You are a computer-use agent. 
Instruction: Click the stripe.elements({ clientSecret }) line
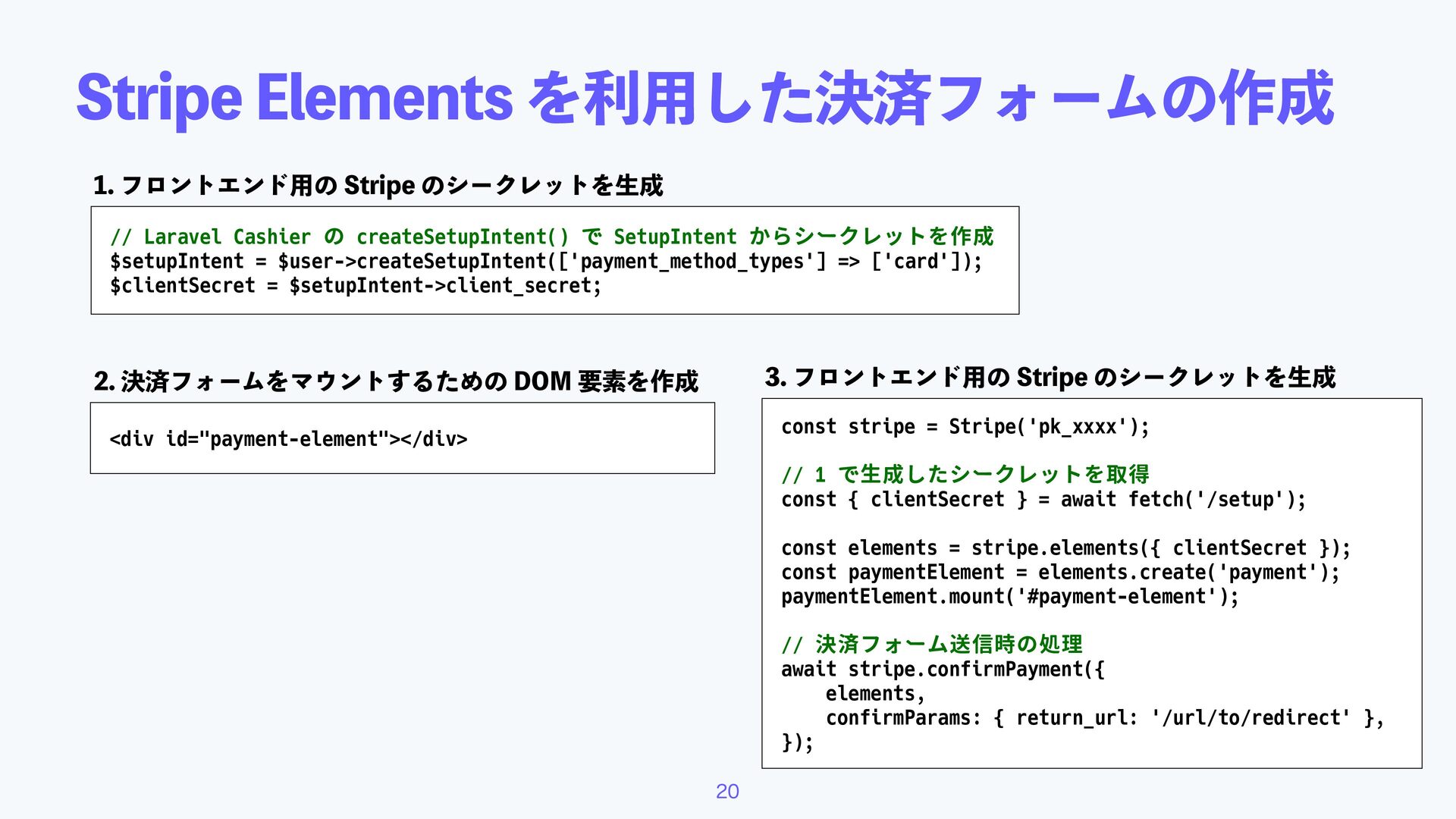coord(1065,548)
